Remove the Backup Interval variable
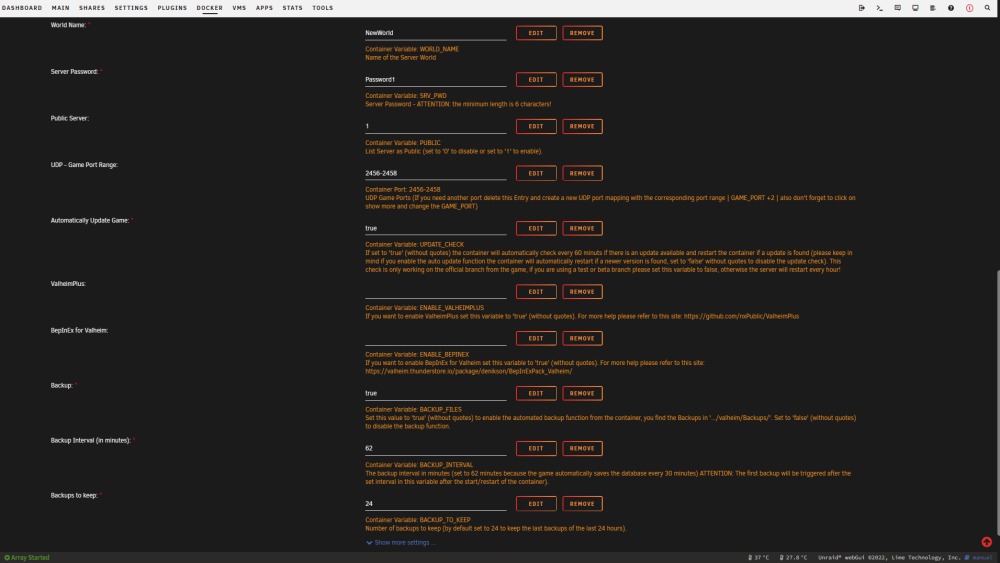 click(582, 448)
